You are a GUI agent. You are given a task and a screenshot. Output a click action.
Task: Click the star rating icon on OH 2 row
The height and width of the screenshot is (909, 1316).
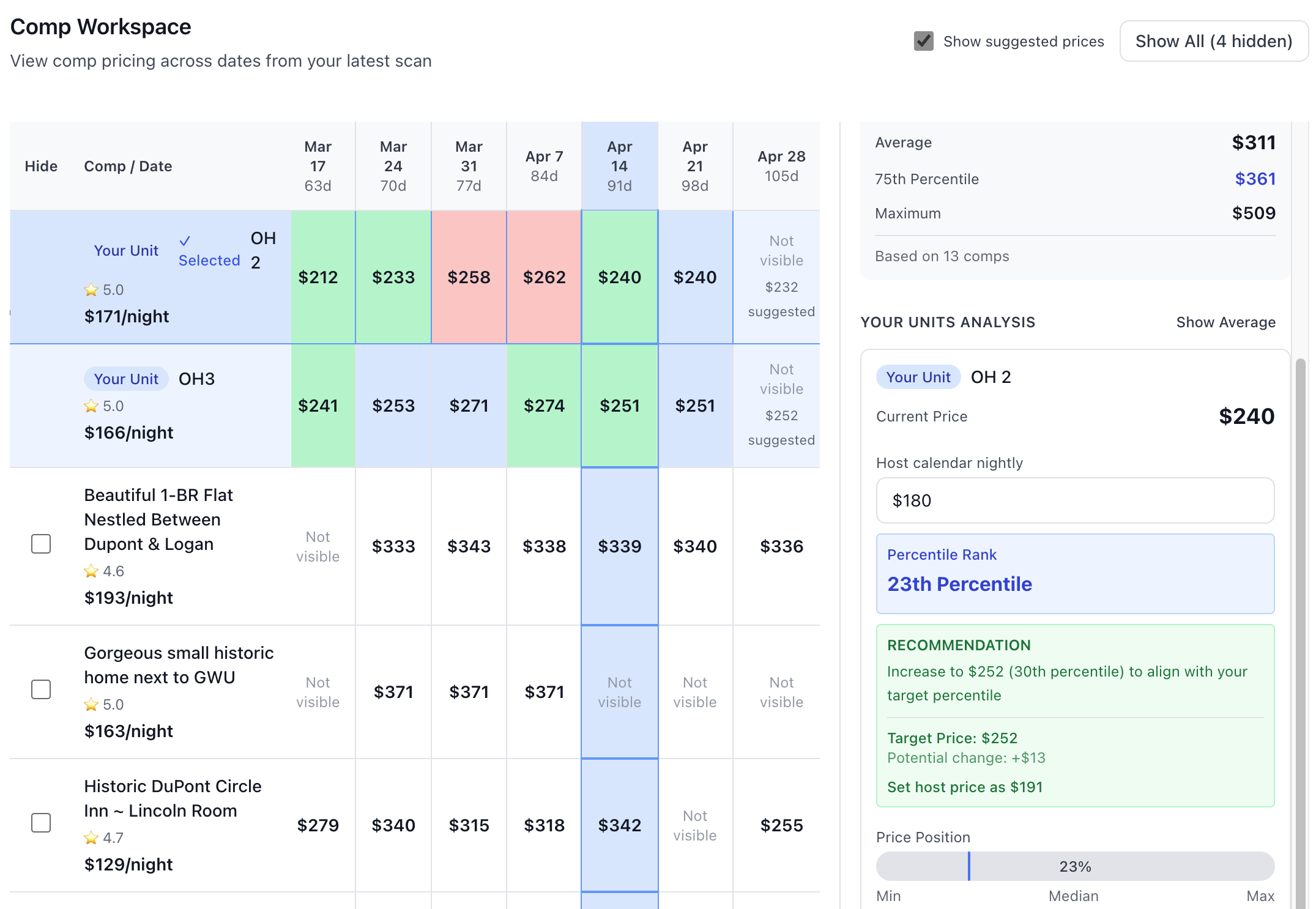tap(91, 290)
